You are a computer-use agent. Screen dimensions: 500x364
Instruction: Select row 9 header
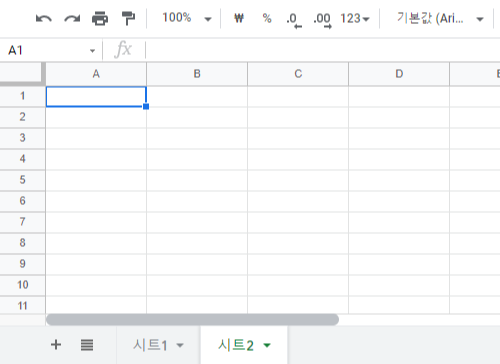[x=22, y=264]
